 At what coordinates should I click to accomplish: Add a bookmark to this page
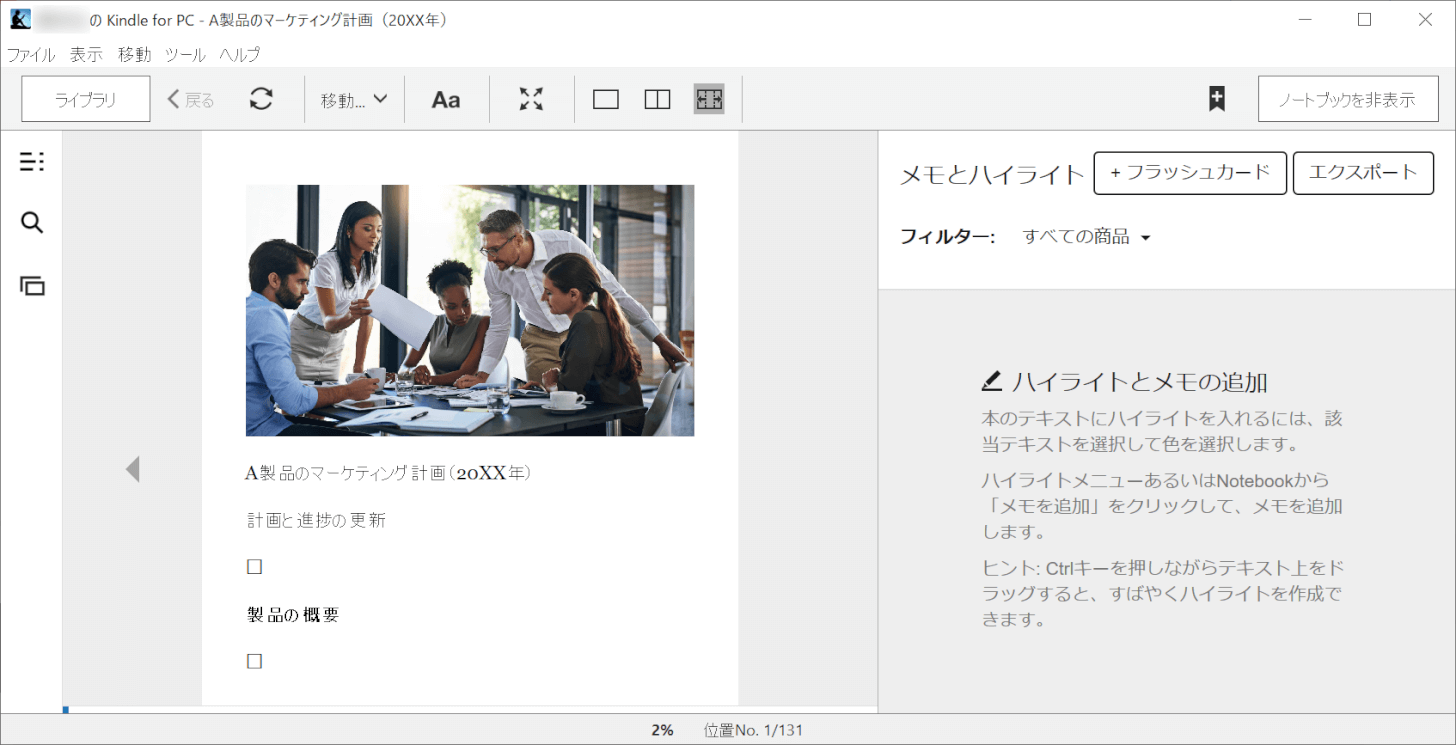(1216, 99)
